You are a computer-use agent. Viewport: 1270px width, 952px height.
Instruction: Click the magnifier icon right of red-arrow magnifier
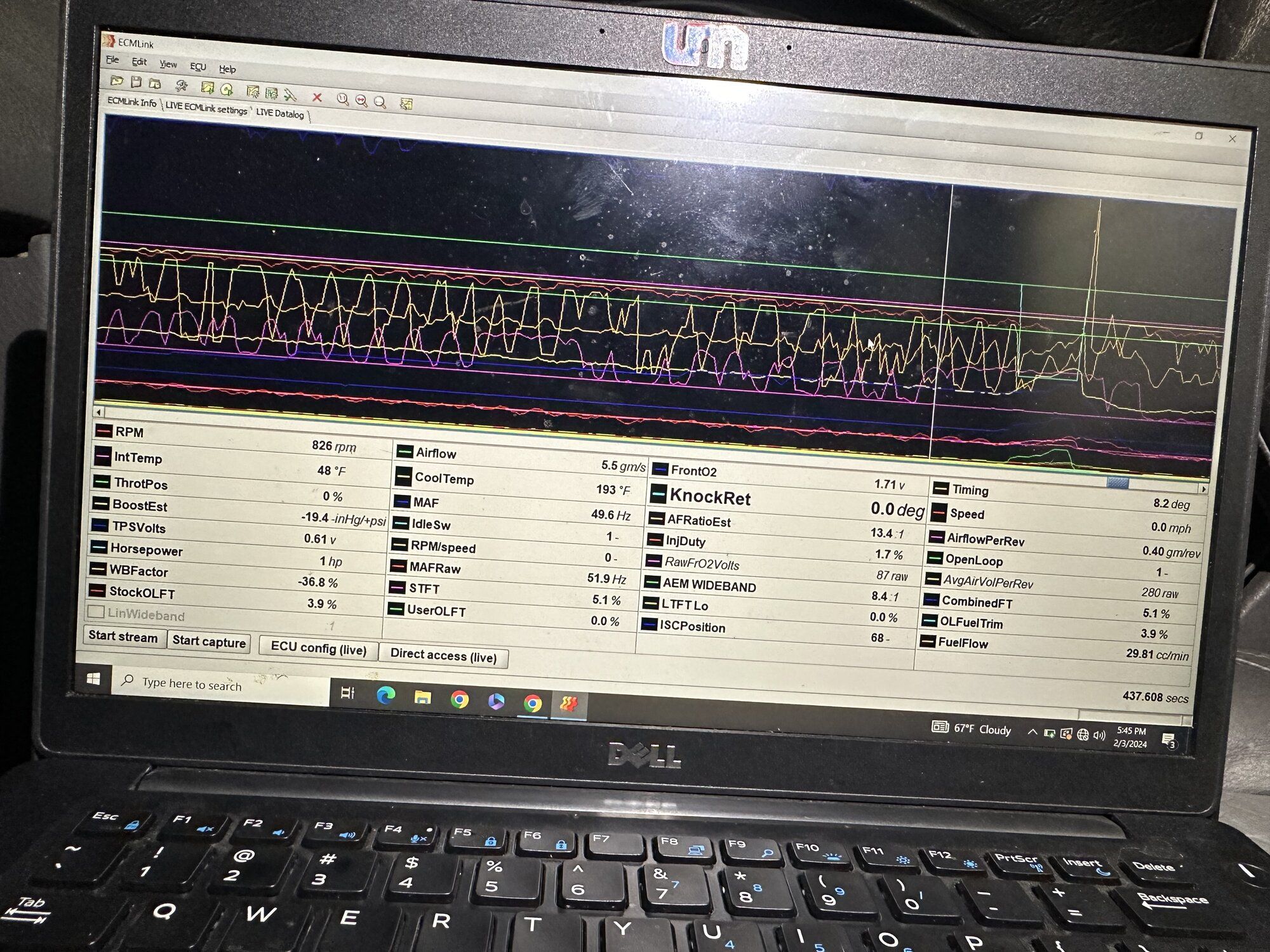[380, 102]
